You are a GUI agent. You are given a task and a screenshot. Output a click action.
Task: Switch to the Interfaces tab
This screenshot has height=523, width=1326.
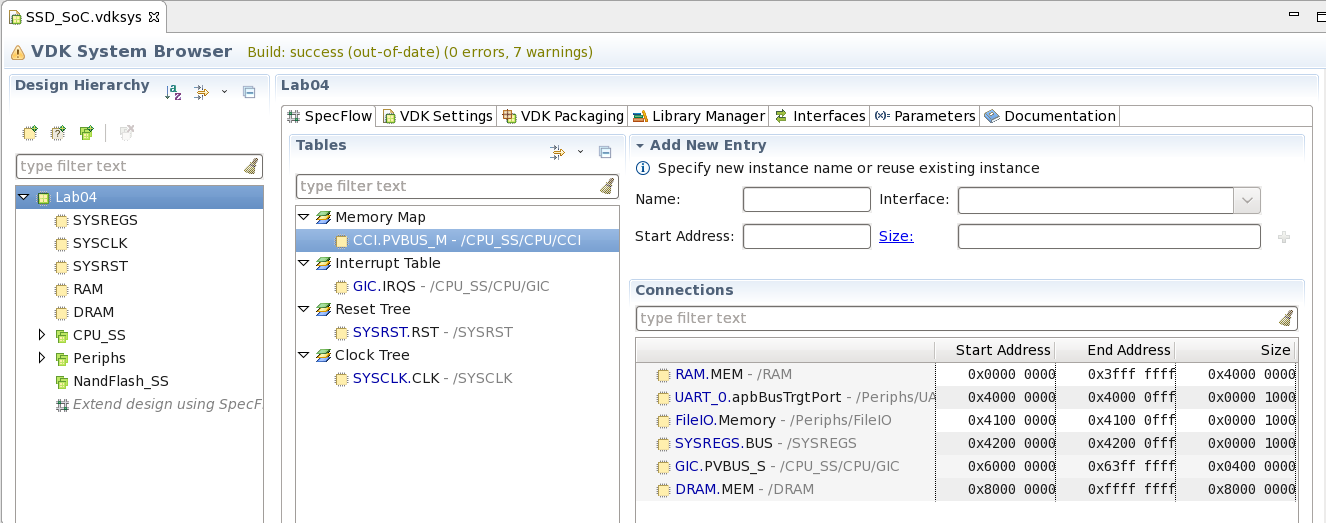click(820, 116)
